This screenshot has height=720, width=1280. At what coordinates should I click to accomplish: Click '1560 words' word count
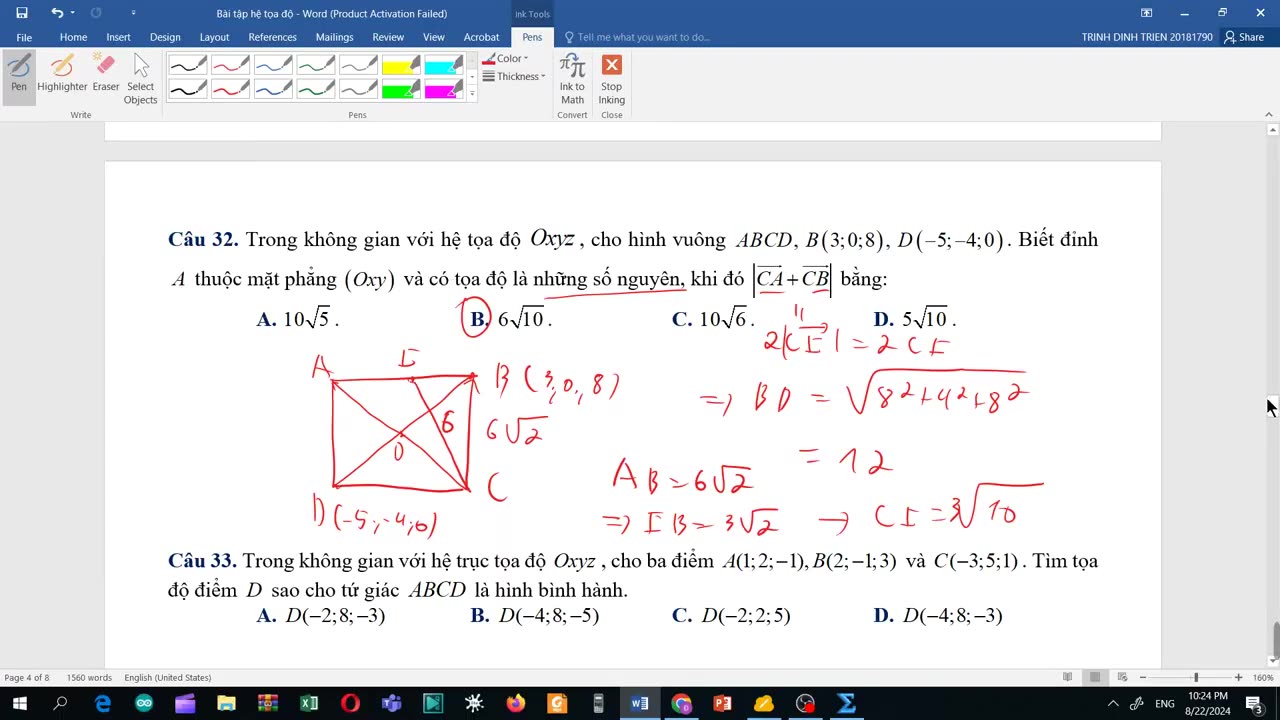(x=89, y=677)
